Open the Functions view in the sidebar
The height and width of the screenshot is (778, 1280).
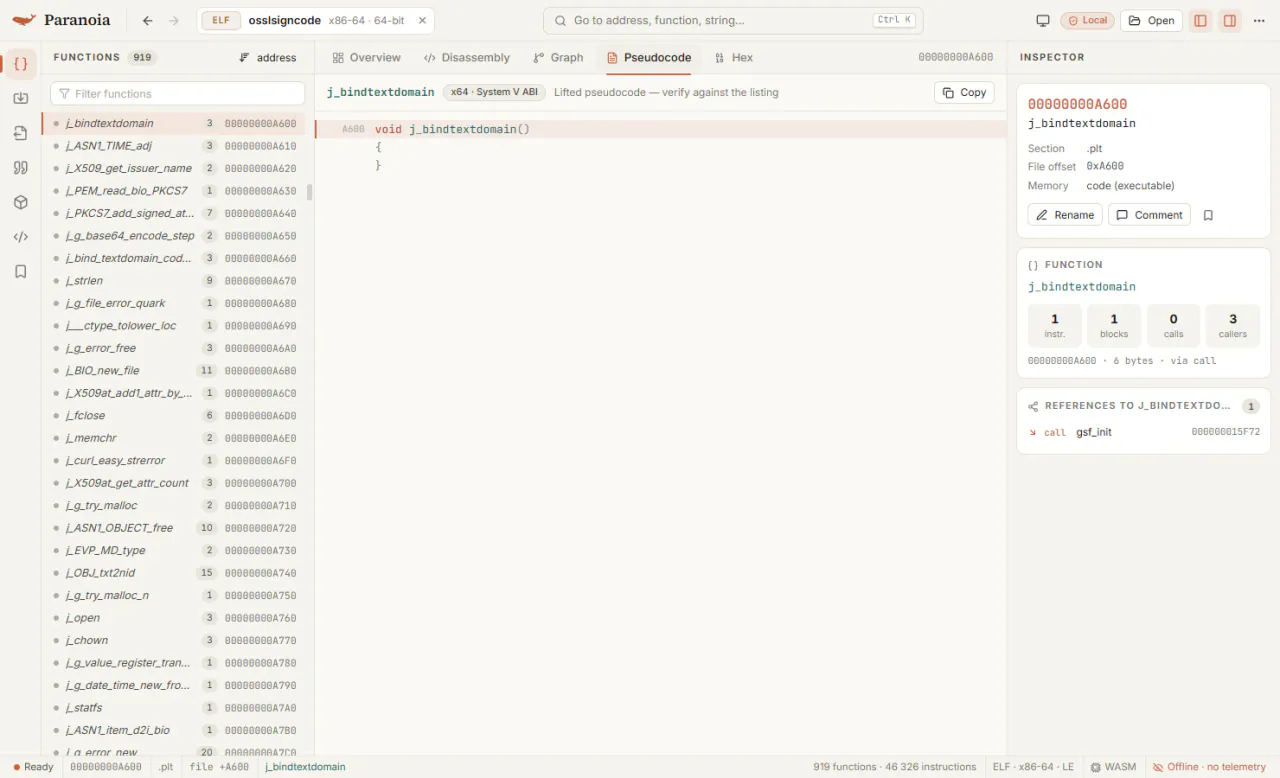coord(20,64)
